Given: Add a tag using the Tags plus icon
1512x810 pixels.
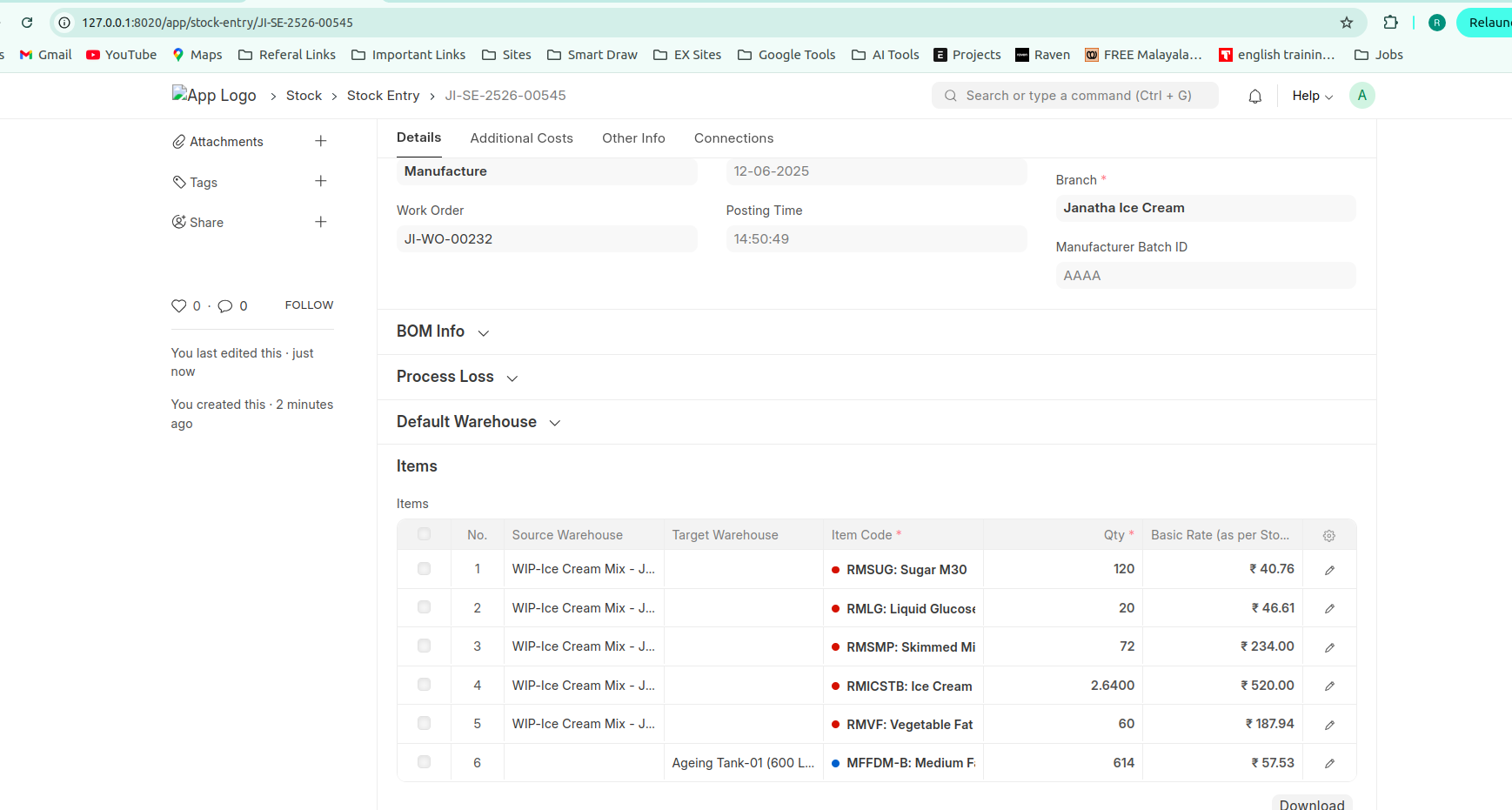Looking at the screenshot, I should pyautogui.click(x=320, y=181).
